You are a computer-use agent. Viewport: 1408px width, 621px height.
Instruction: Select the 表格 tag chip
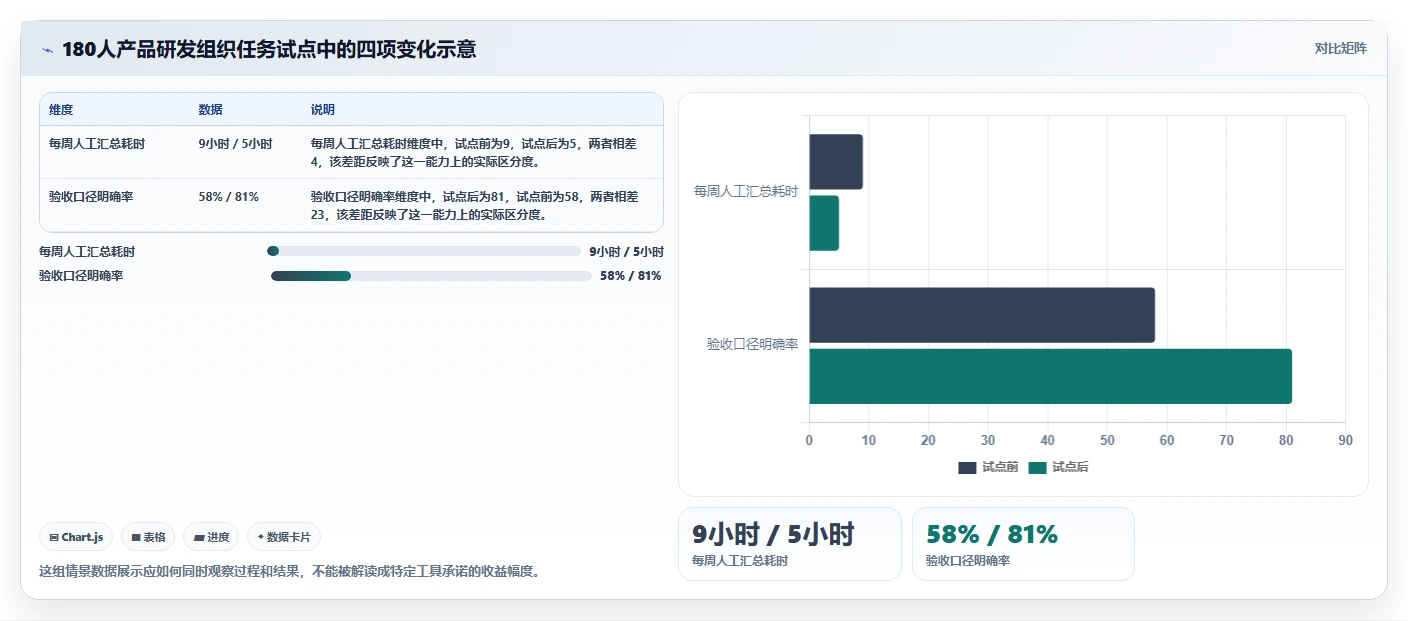pyautogui.click(x=148, y=537)
